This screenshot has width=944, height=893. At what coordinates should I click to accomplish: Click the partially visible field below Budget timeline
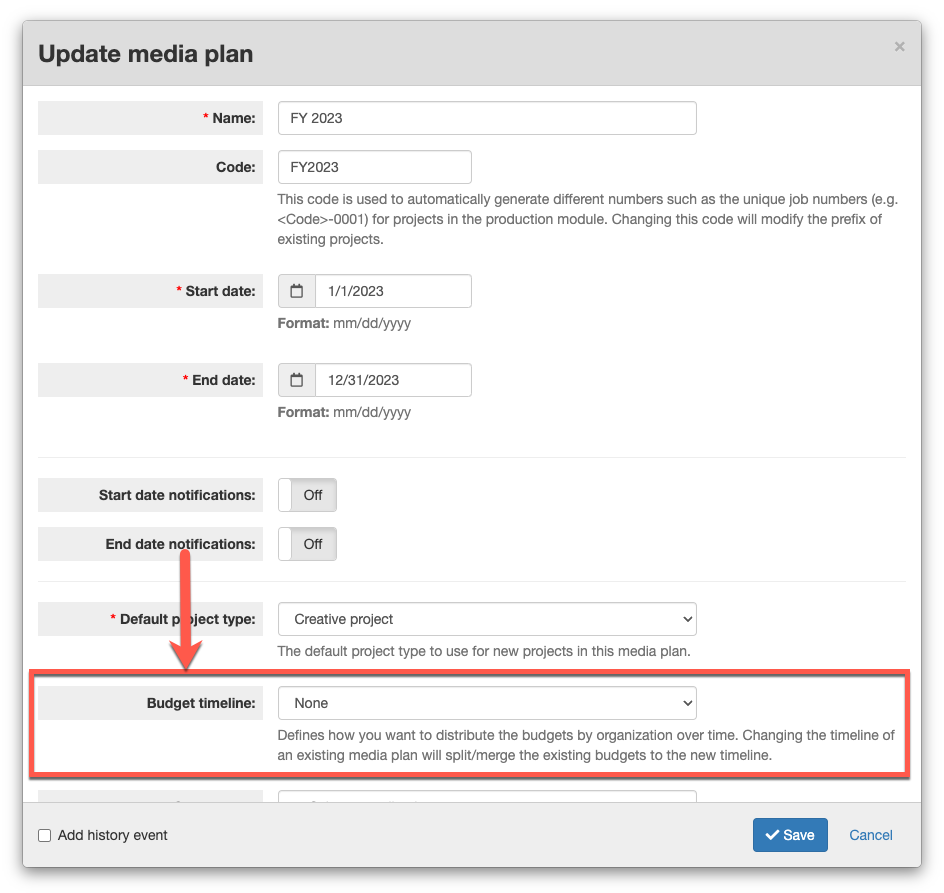[x=487, y=796]
